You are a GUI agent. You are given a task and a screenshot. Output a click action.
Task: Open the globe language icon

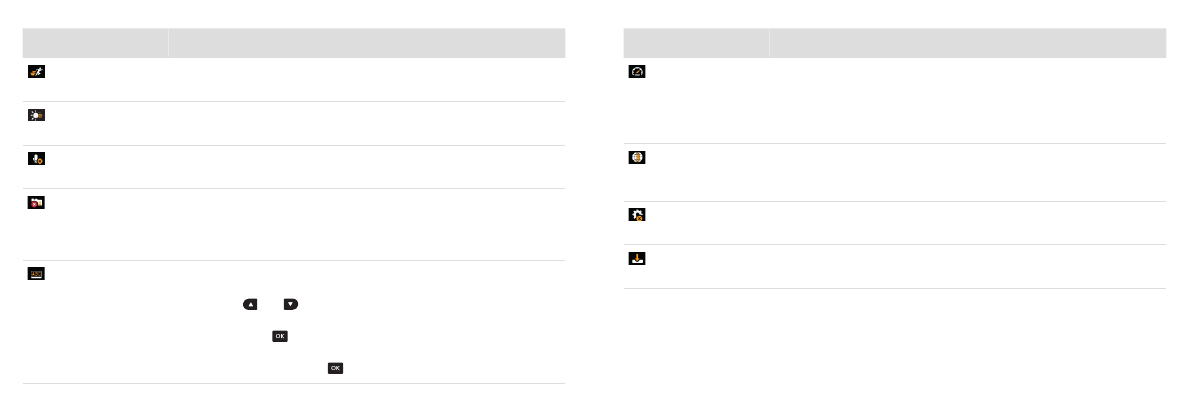tap(637, 157)
